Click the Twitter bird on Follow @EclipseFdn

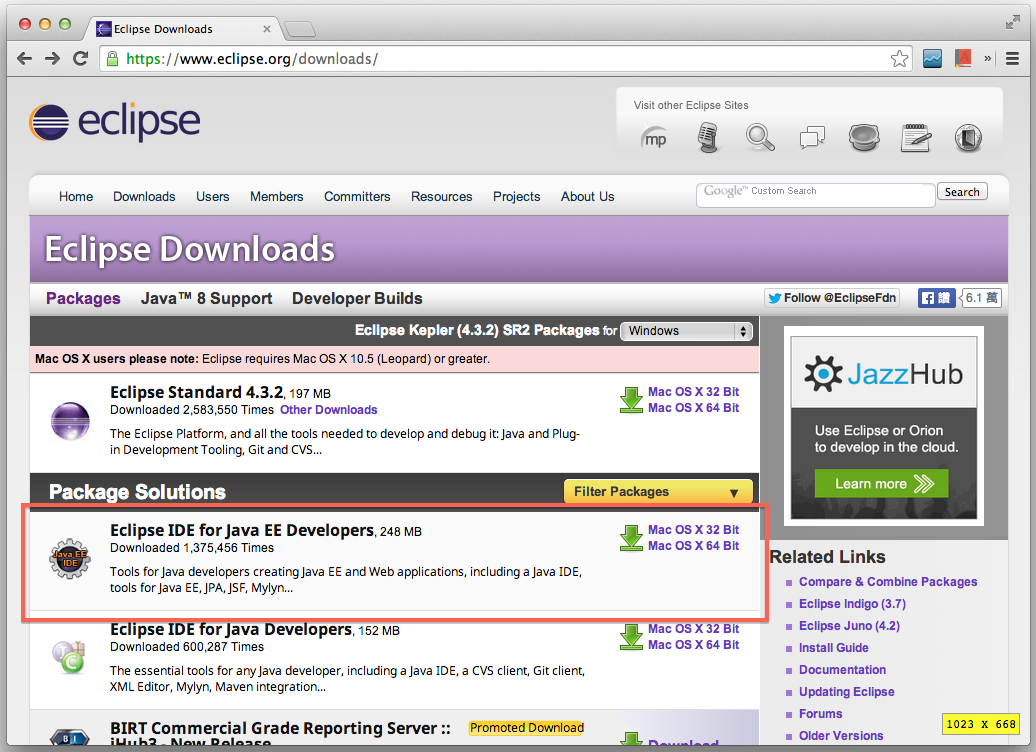[x=777, y=297]
